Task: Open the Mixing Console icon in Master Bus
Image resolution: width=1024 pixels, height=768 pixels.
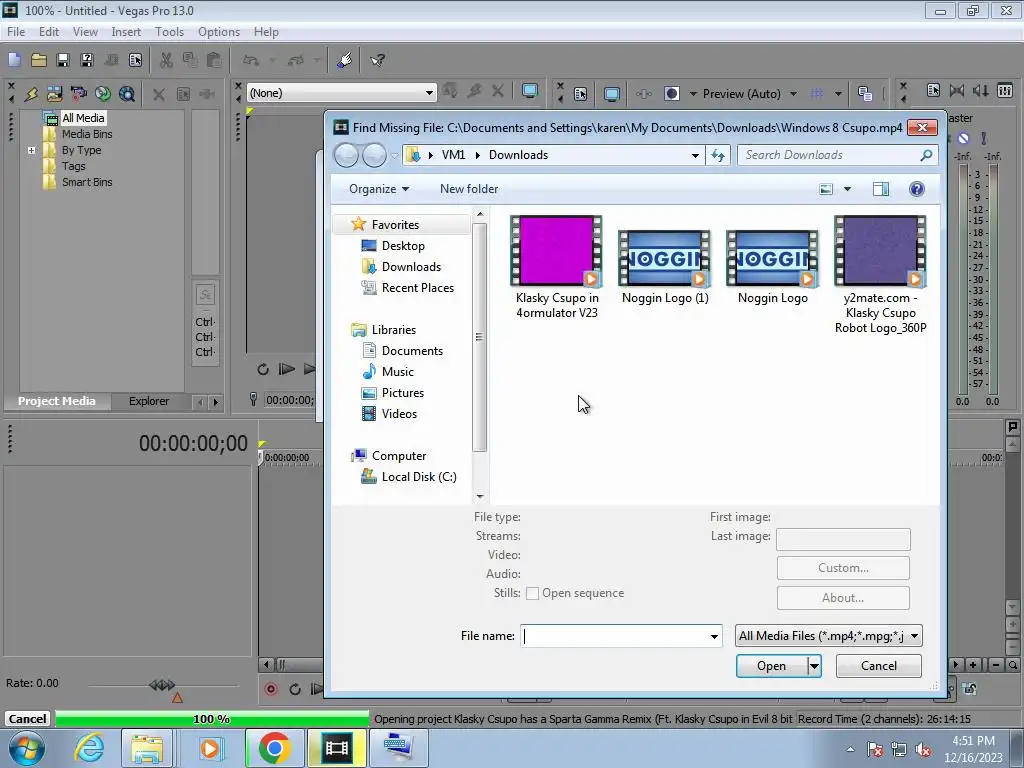Action: (1005, 91)
